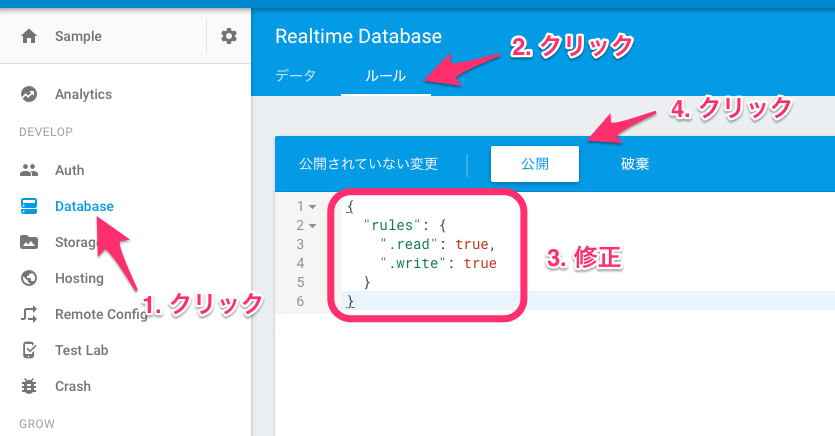
Task: Click line number 6 in the gutter
Action: [300, 301]
